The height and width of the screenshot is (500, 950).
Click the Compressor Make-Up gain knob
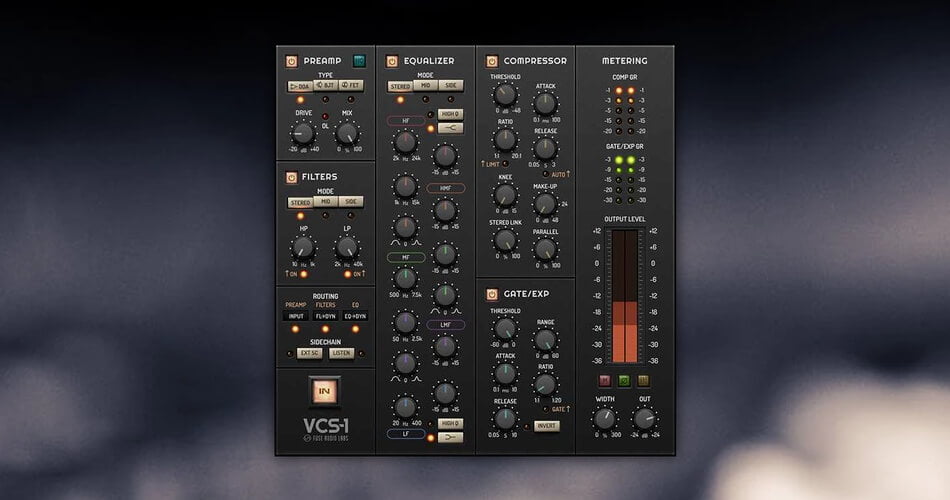545,204
